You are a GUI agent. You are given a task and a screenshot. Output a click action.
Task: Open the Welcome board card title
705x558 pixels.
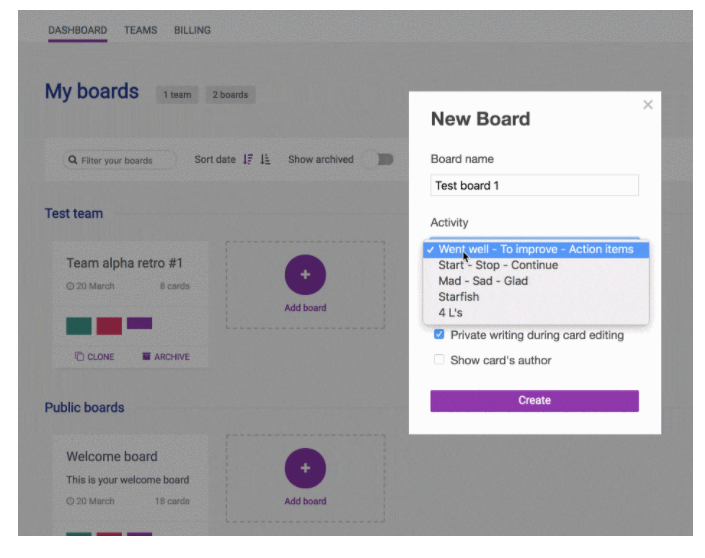pos(112,457)
